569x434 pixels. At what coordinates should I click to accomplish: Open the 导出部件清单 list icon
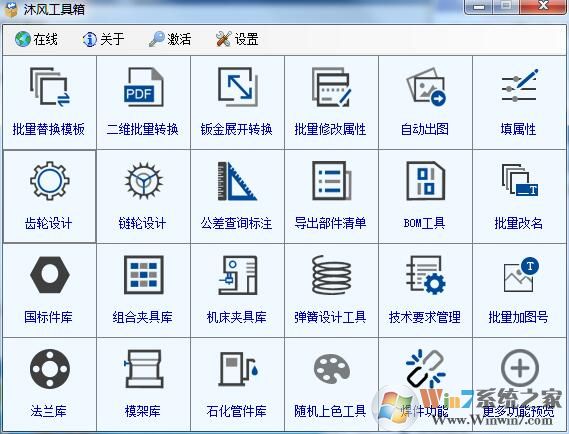(332, 181)
